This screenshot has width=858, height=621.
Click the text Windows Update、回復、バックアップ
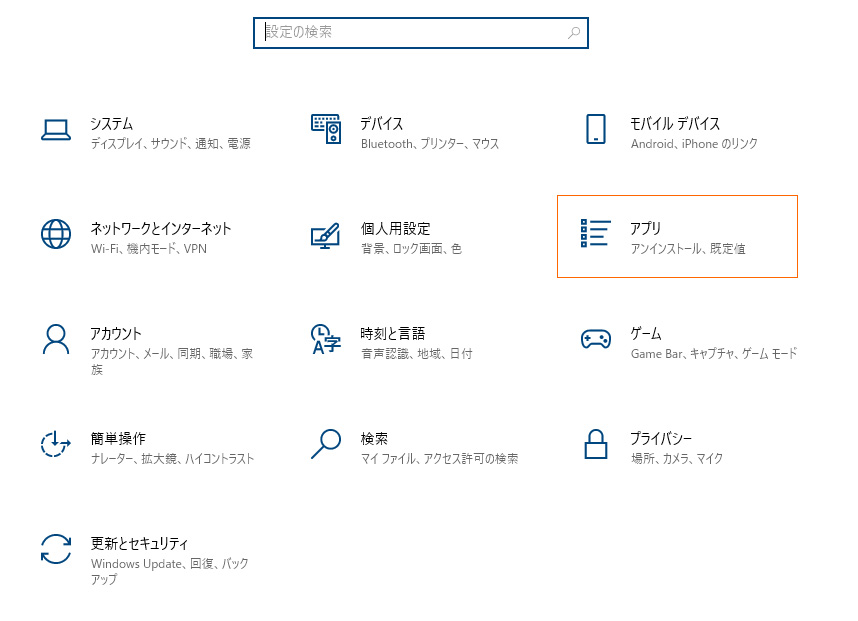tap(170, 571)
